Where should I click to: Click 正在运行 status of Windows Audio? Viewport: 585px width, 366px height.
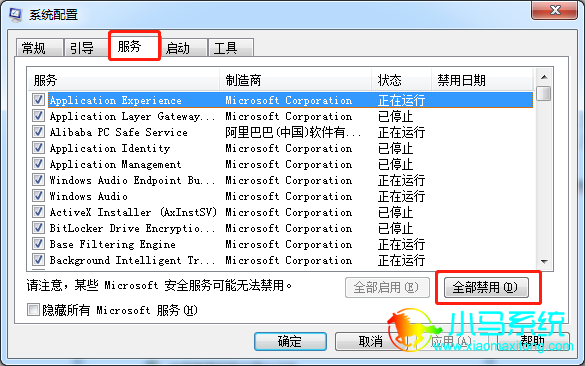(x=401, y=196)
